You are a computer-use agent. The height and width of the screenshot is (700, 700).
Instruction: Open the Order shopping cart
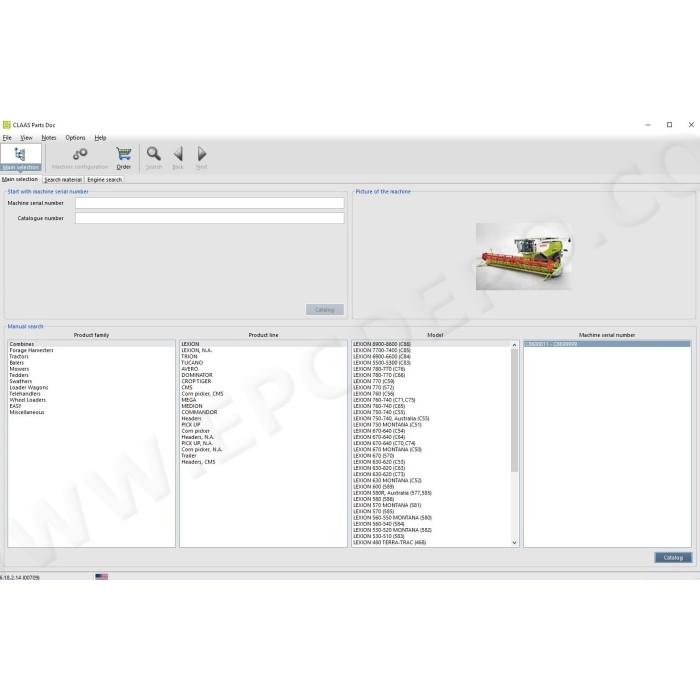coord(124,157)
